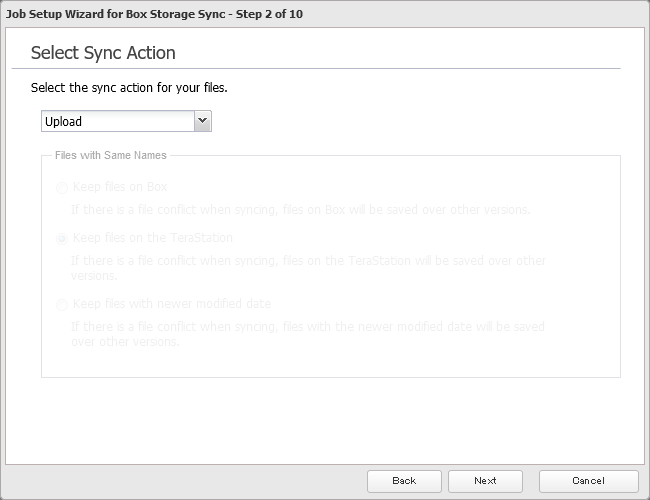The height and width of the screenshot is (500, 650).
Task: Click the description under Keep files on the TeraStation
Action: pyautogui.click(x=308, y=267)
